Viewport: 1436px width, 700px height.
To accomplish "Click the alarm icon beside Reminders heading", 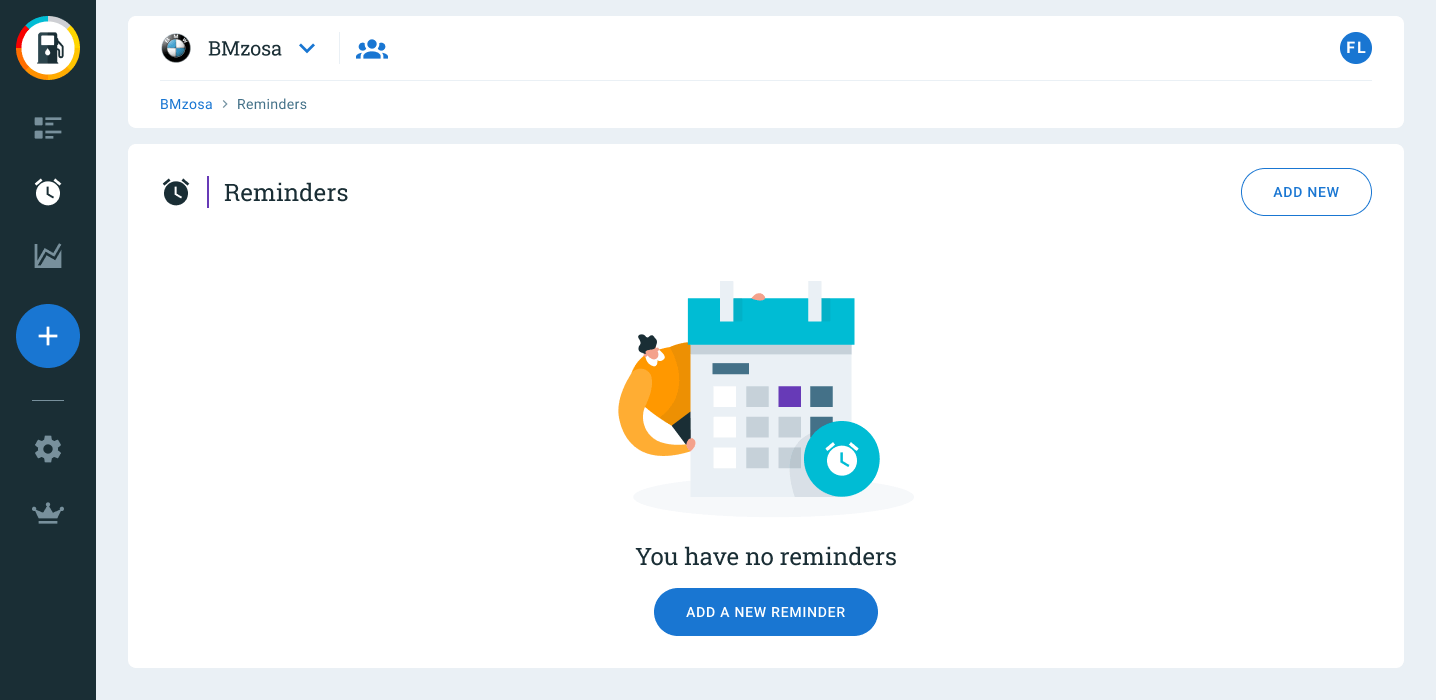I will 176,192.
